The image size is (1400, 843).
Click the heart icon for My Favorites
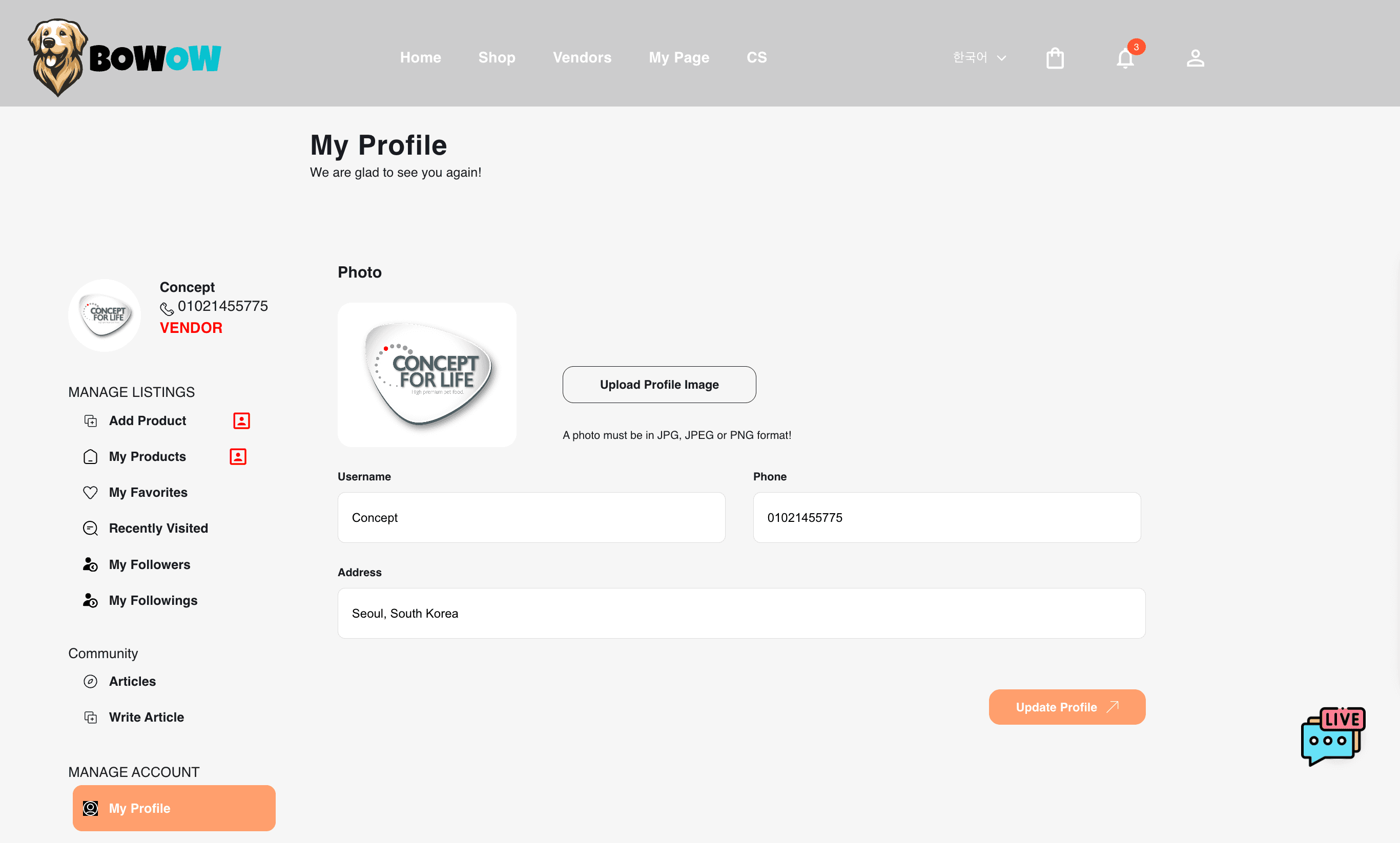pos(90,492)
